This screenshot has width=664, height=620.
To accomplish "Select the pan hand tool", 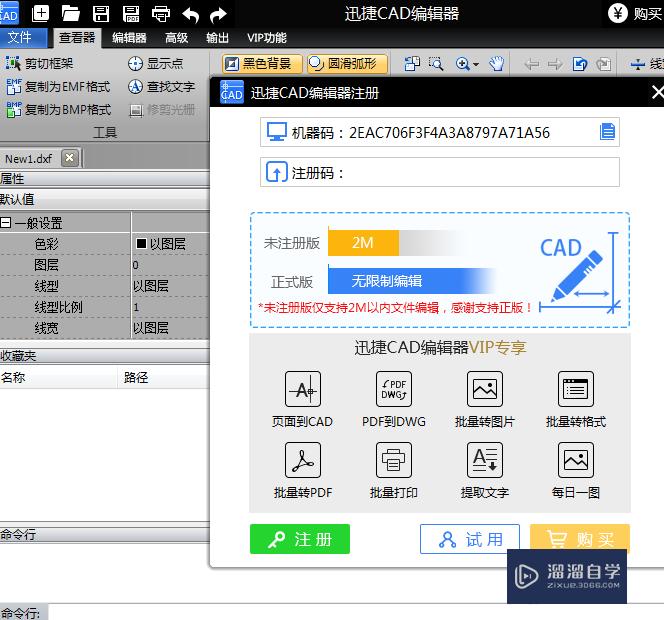I will point(496,64).
